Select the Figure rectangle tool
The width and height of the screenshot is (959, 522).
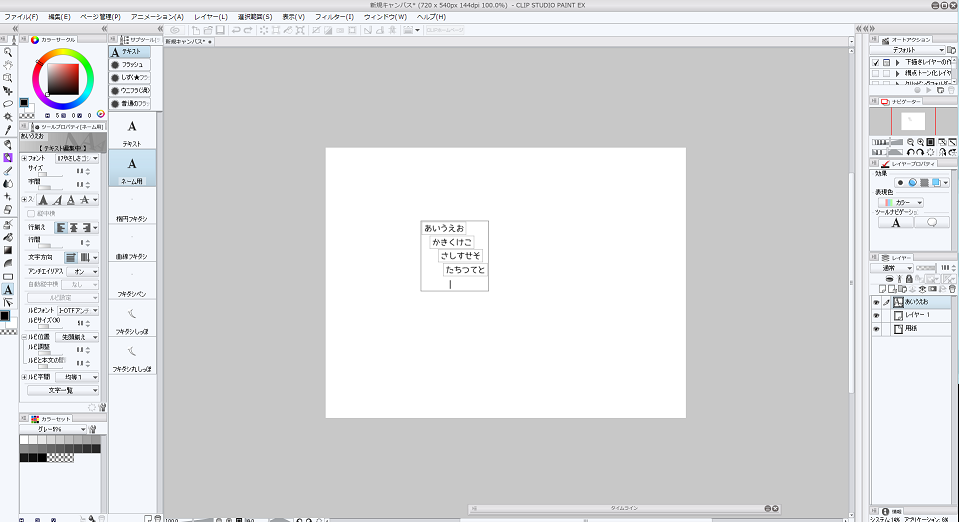pos(8,277)
